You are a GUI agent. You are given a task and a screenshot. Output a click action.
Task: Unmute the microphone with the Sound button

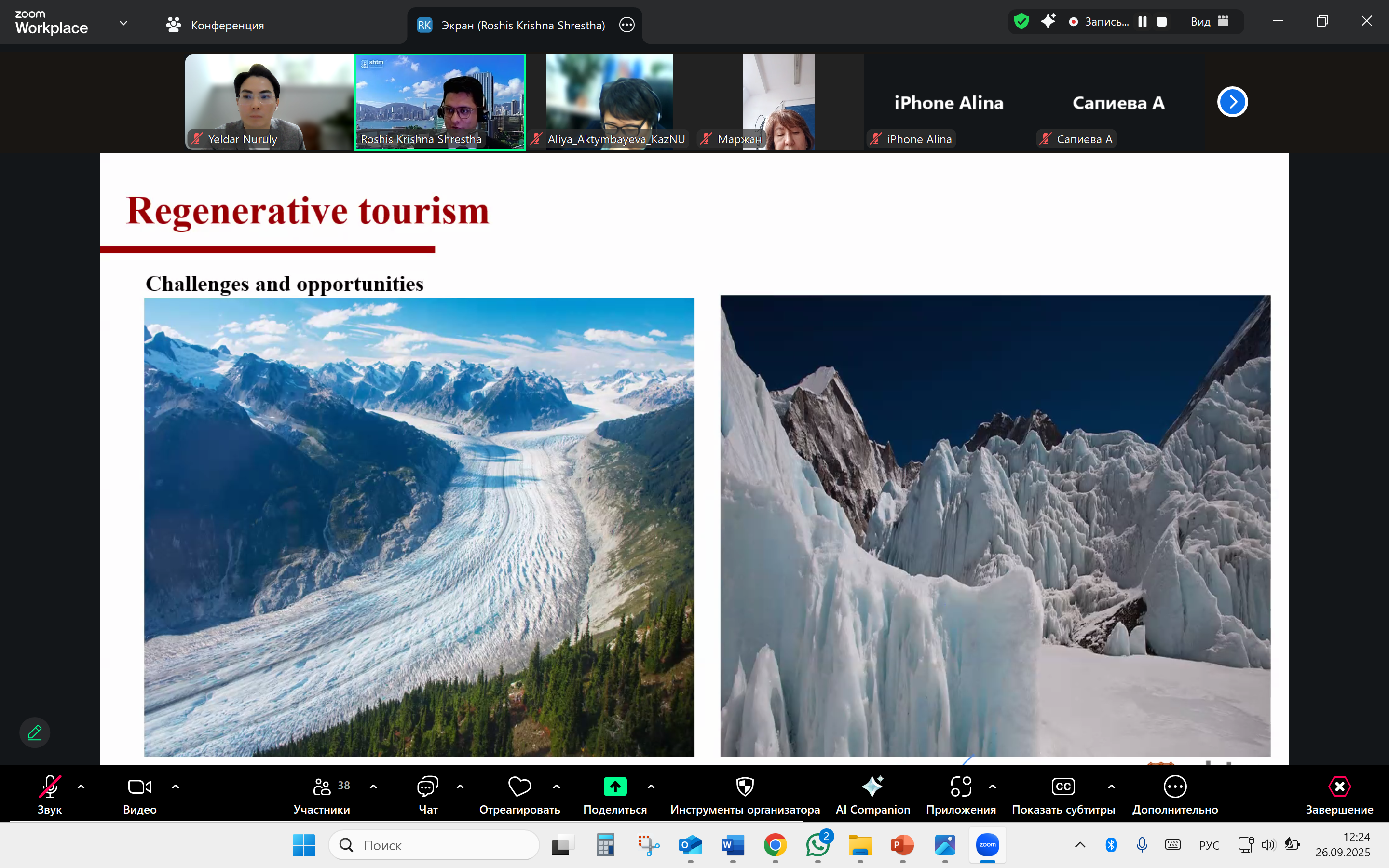(49, 795)
